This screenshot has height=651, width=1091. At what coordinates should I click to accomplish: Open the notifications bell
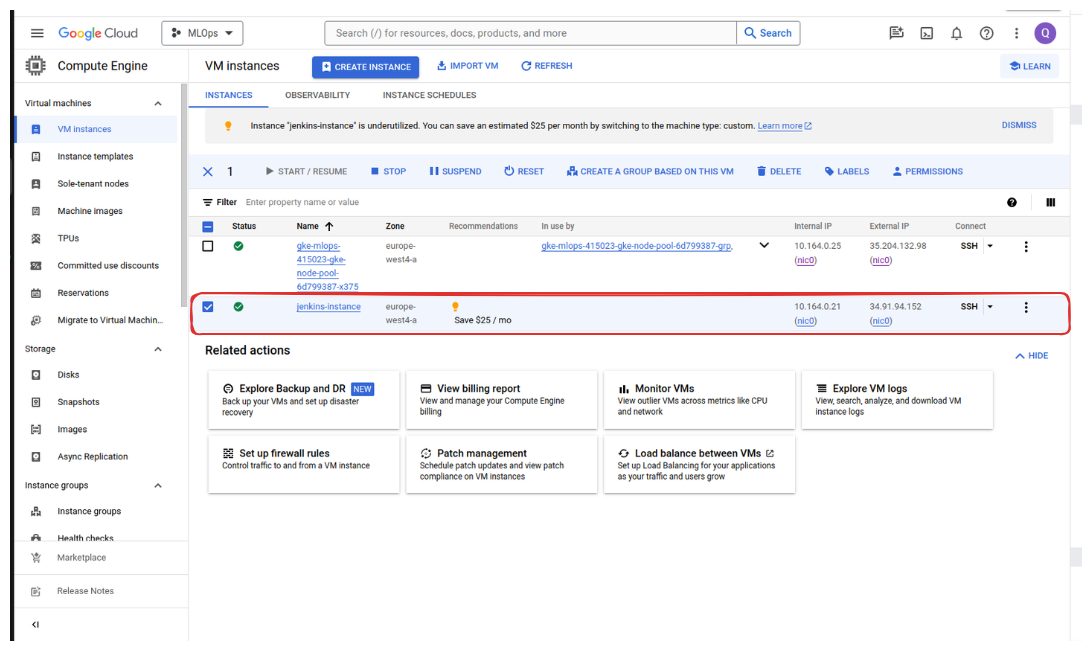tap(957, 33)
